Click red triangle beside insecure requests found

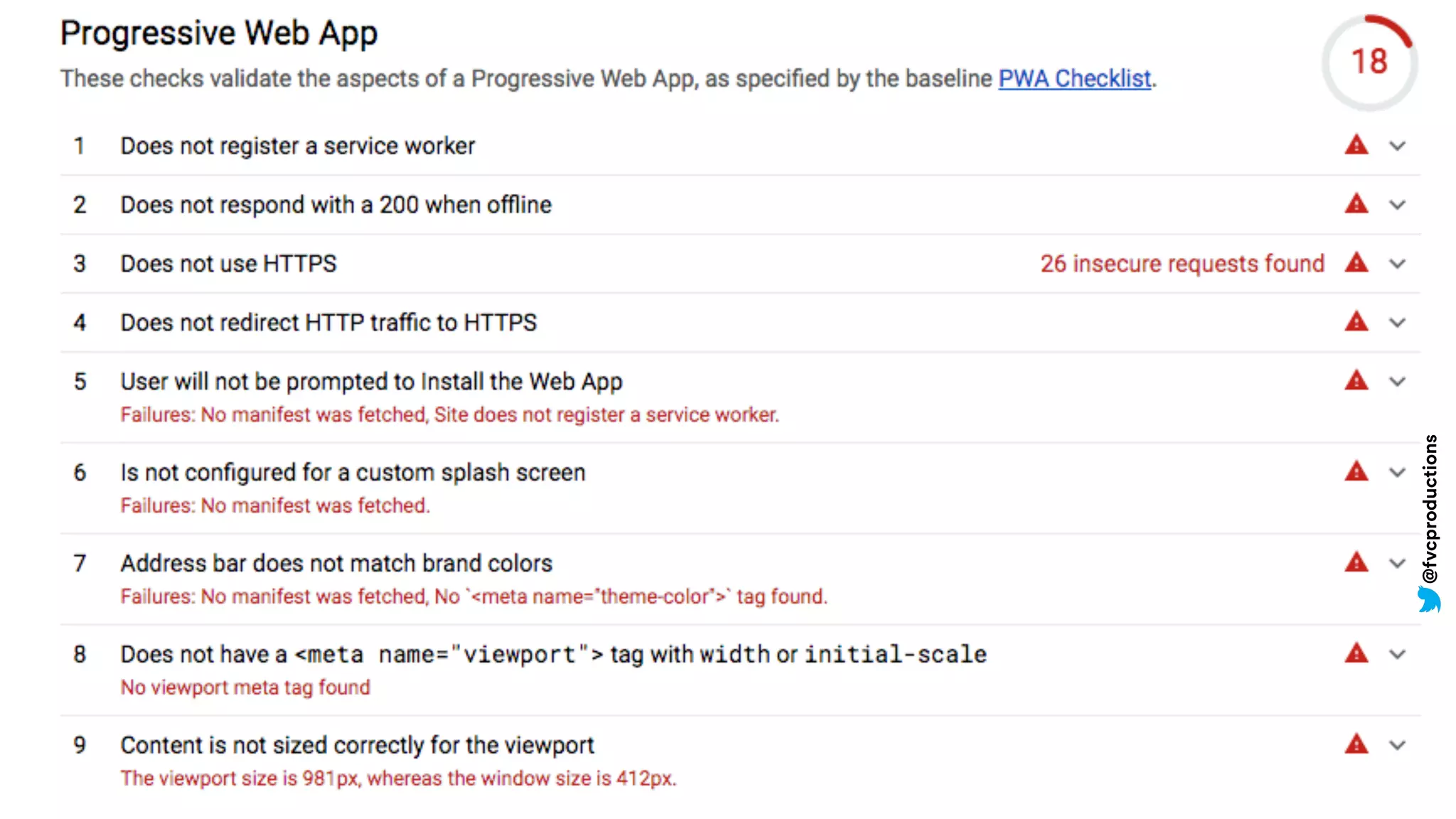click(1356, 263)
